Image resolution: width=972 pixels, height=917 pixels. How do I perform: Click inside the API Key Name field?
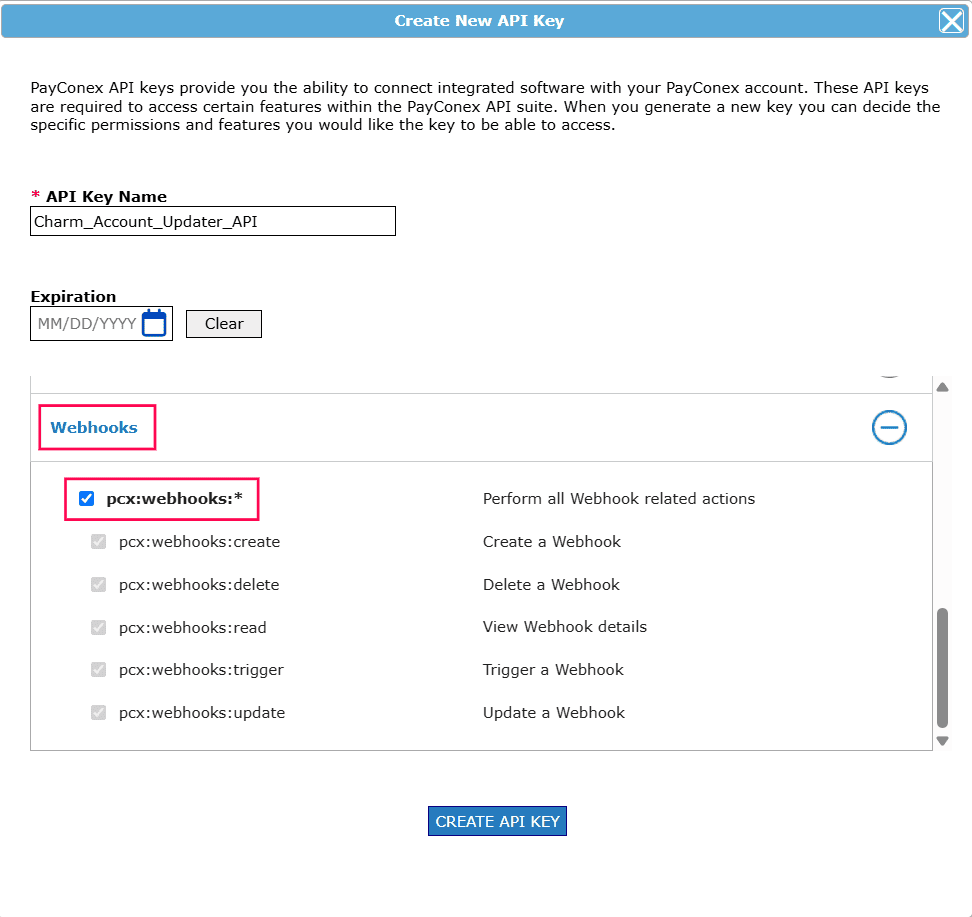213,220
